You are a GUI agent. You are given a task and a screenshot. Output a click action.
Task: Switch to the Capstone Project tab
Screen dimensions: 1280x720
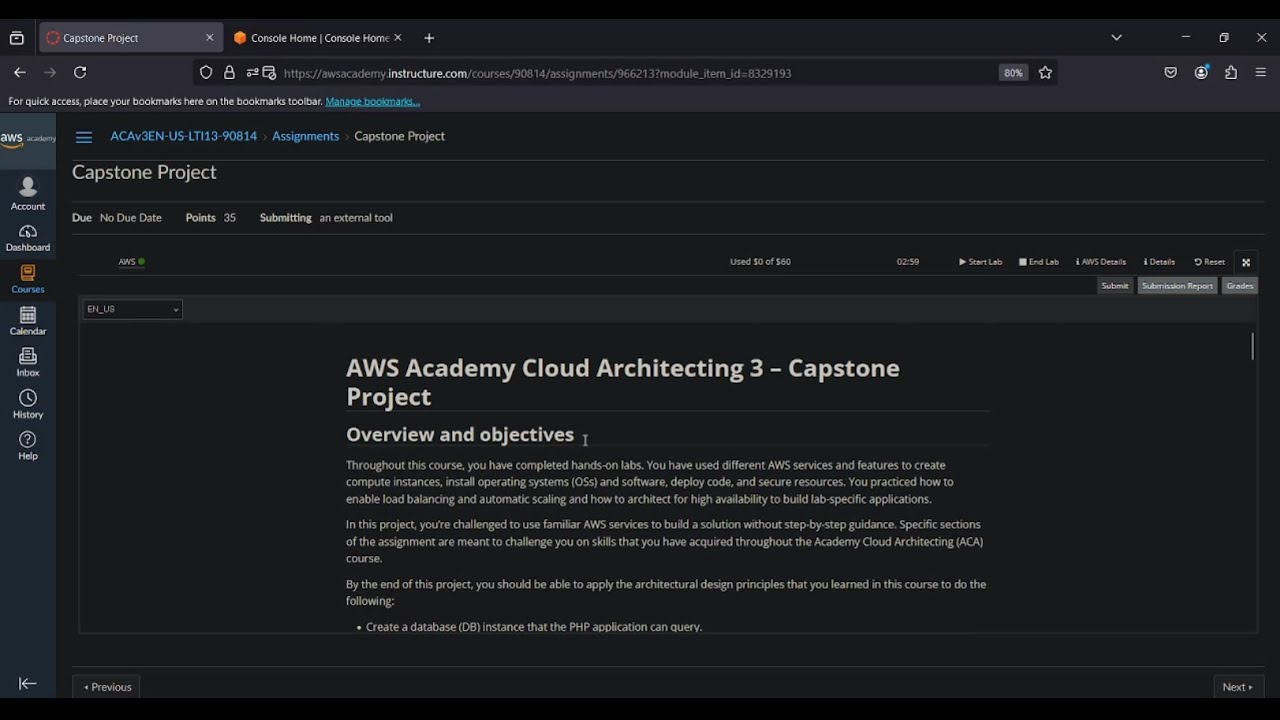(x=128, y=38)
